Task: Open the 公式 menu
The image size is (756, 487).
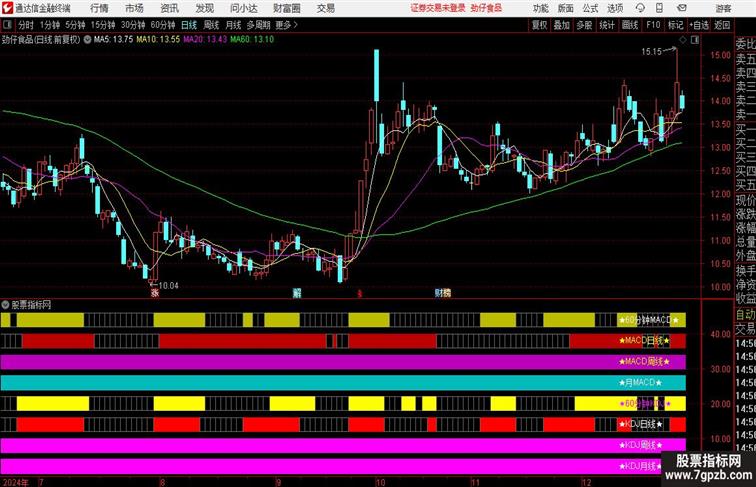Action: [590, 8]
